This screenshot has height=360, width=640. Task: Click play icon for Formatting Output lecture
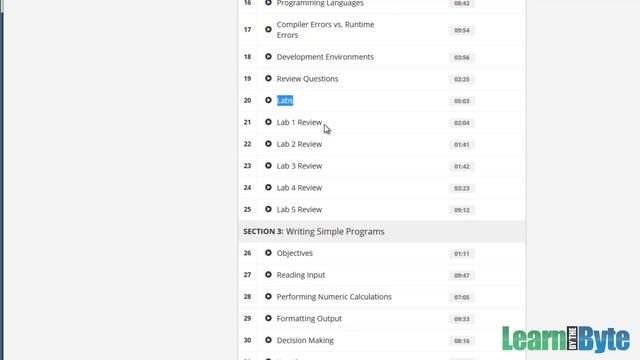tap(268, 318)
